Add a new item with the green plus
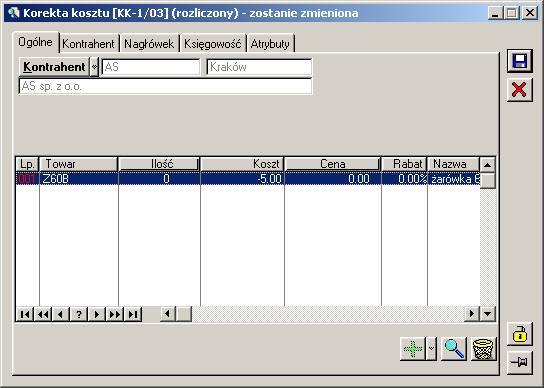The width and height of the screenshot is (544, 388). click(413, 348)
